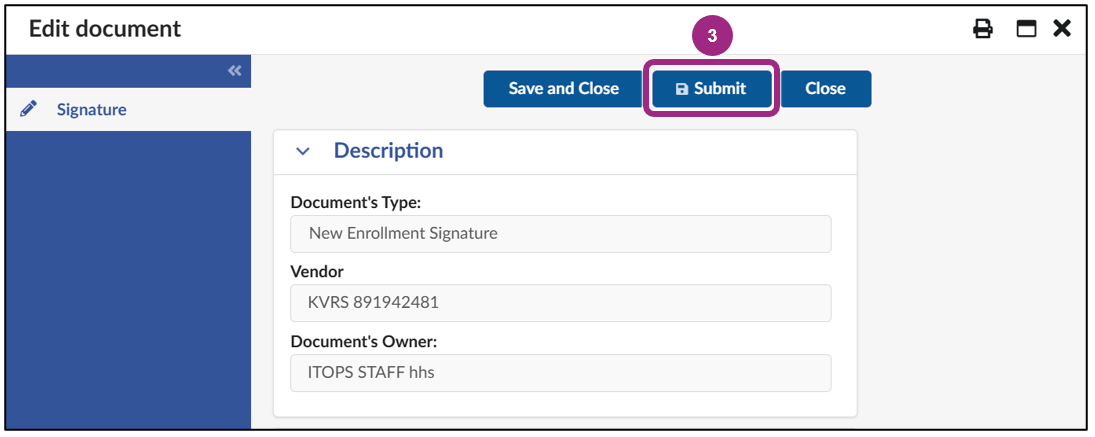Collapse the sidebar using the double-chevron icon
Viewport: 1095px width, 437px height.
pyautogui.click(x=234, y=71)
